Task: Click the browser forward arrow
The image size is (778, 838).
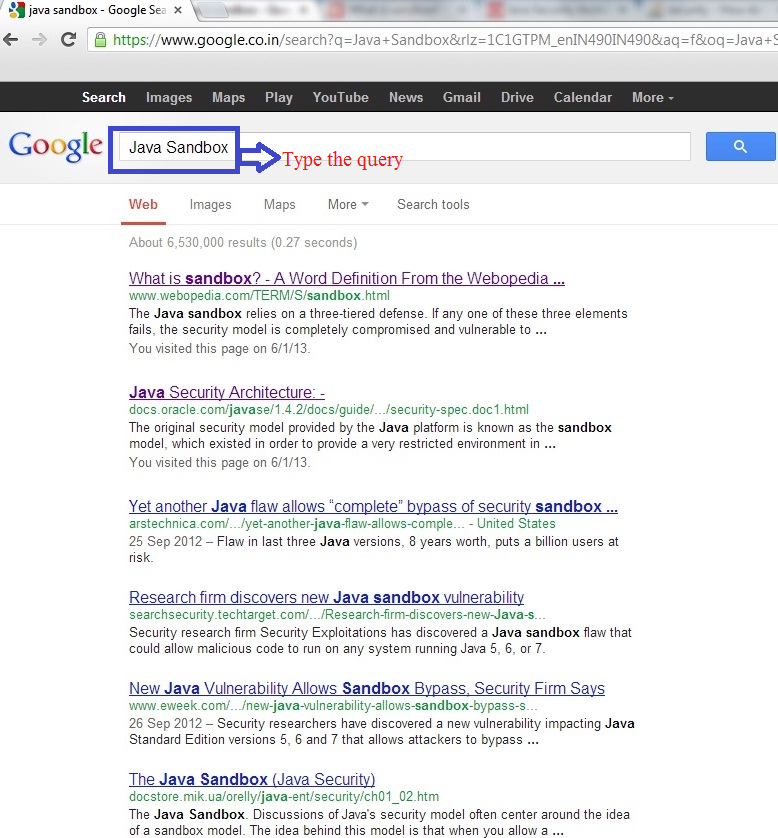Action: pos(40,40)
